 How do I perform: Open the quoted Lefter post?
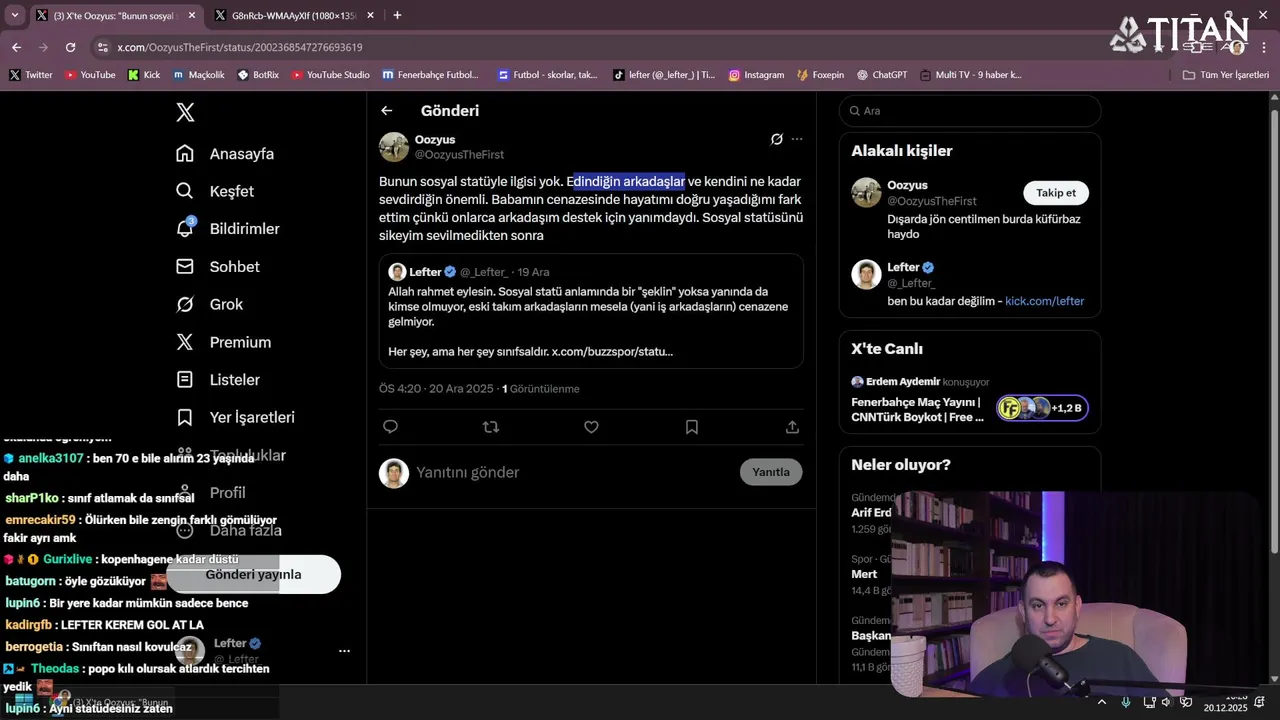tap(591, 311)
